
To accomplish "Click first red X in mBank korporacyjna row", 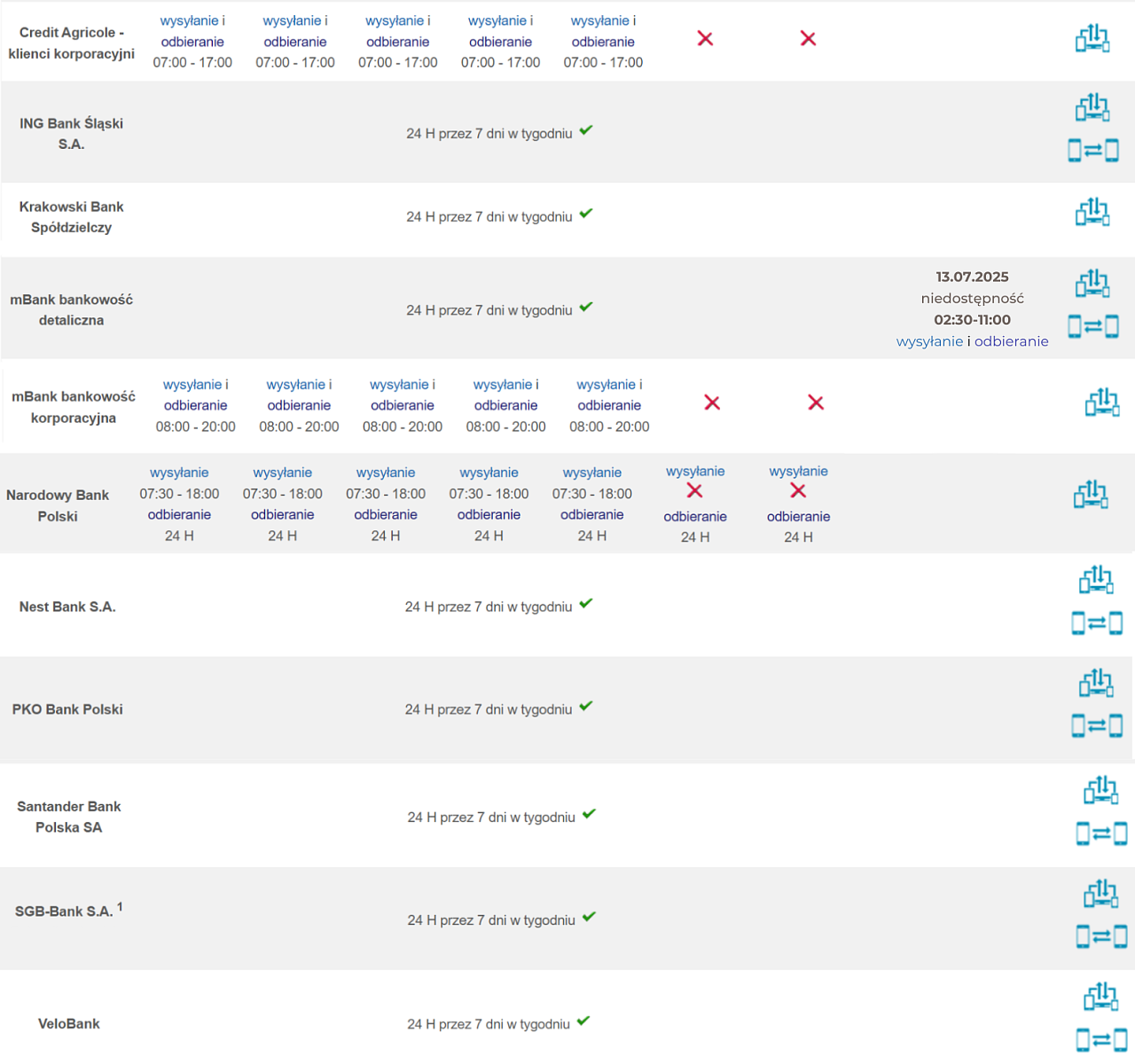I will click(x=712, y=403).
